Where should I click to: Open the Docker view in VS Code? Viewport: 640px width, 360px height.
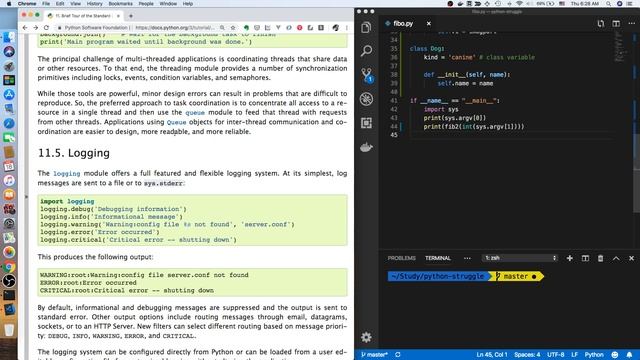point(366,147)
